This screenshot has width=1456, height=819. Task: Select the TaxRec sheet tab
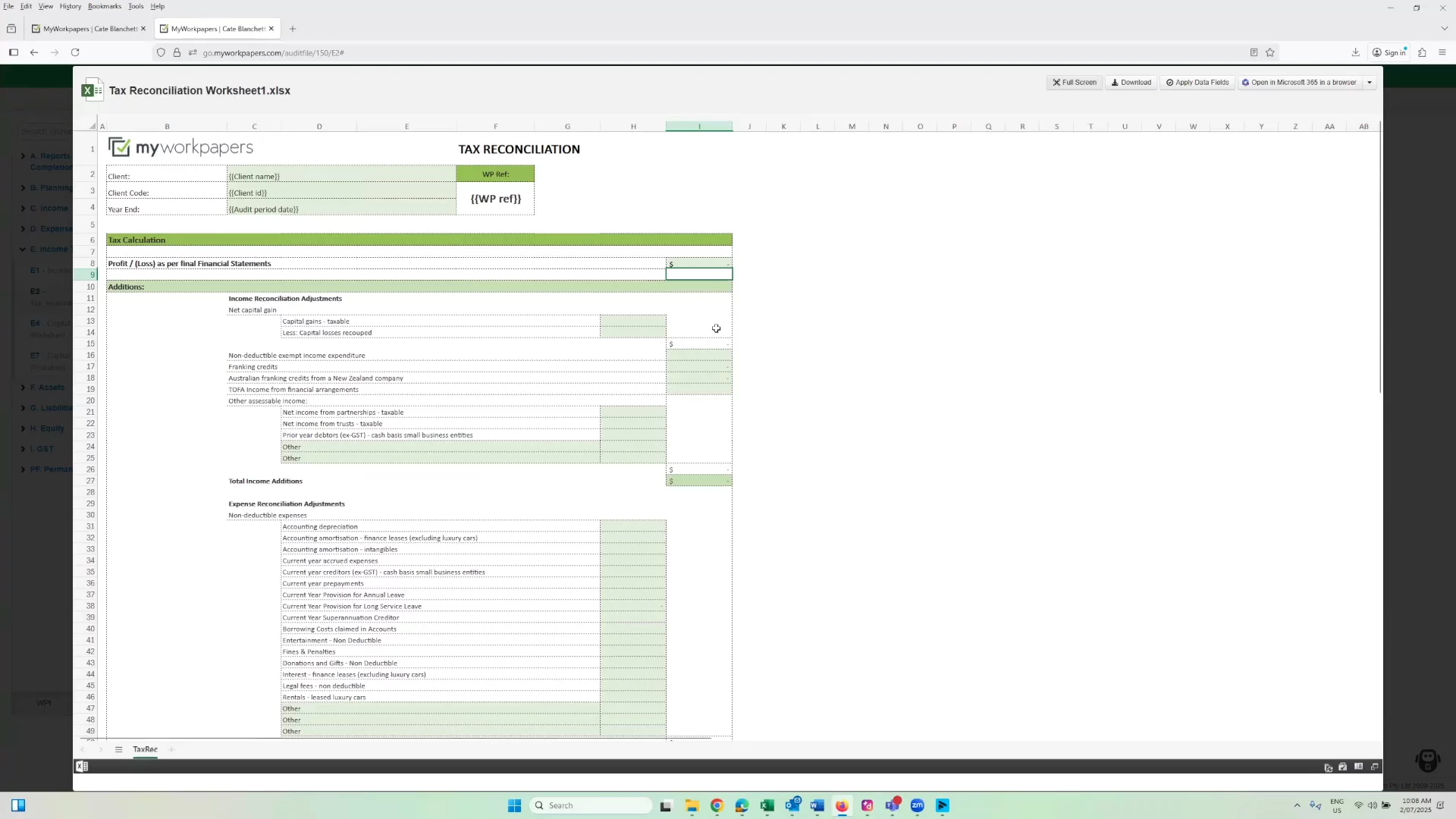[x=145, y=749]
